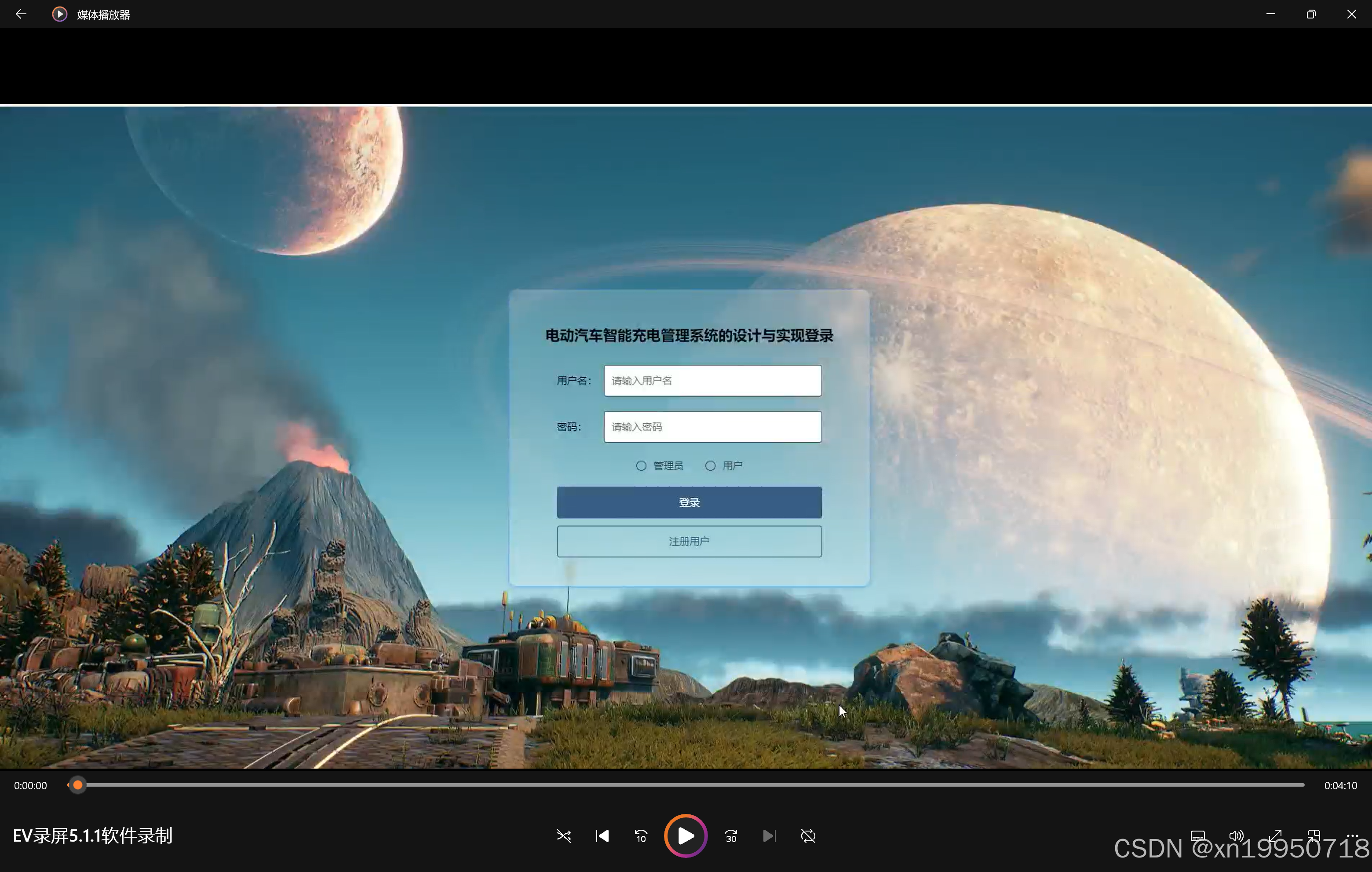
Task: Click the 用户名: label
Action: pos(574,381)
